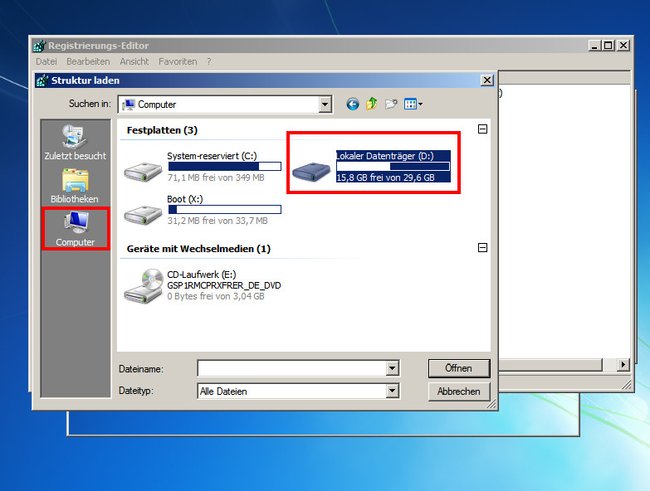Click the Registrierungs-Editor title bar icon
Viewport: 650px width, 491px height.
40,46
